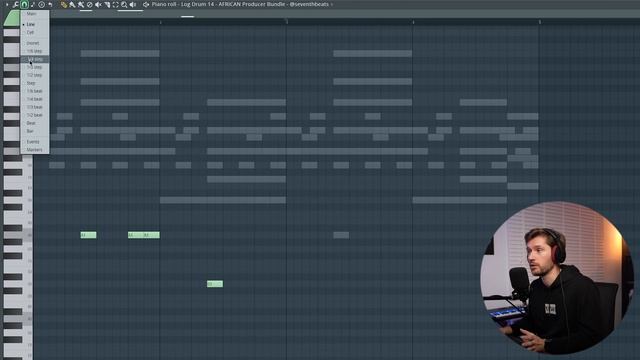Click the circled-dot icon beside the stamp tool

click(41, 4)
